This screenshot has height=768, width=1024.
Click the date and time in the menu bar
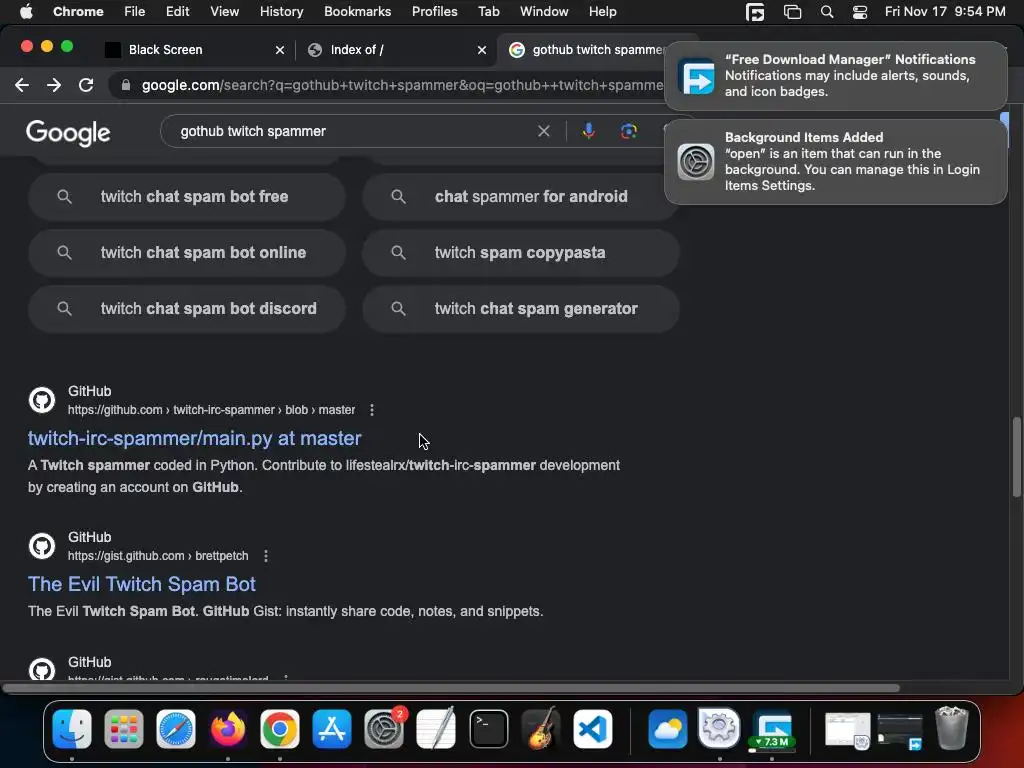(945, 11)
